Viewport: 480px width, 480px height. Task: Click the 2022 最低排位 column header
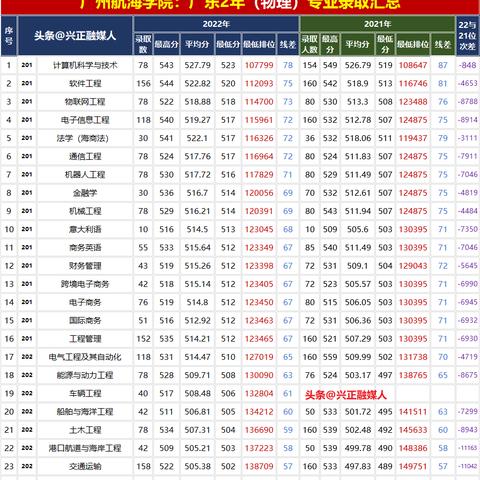pyautogui.click(x=259, y=44)
